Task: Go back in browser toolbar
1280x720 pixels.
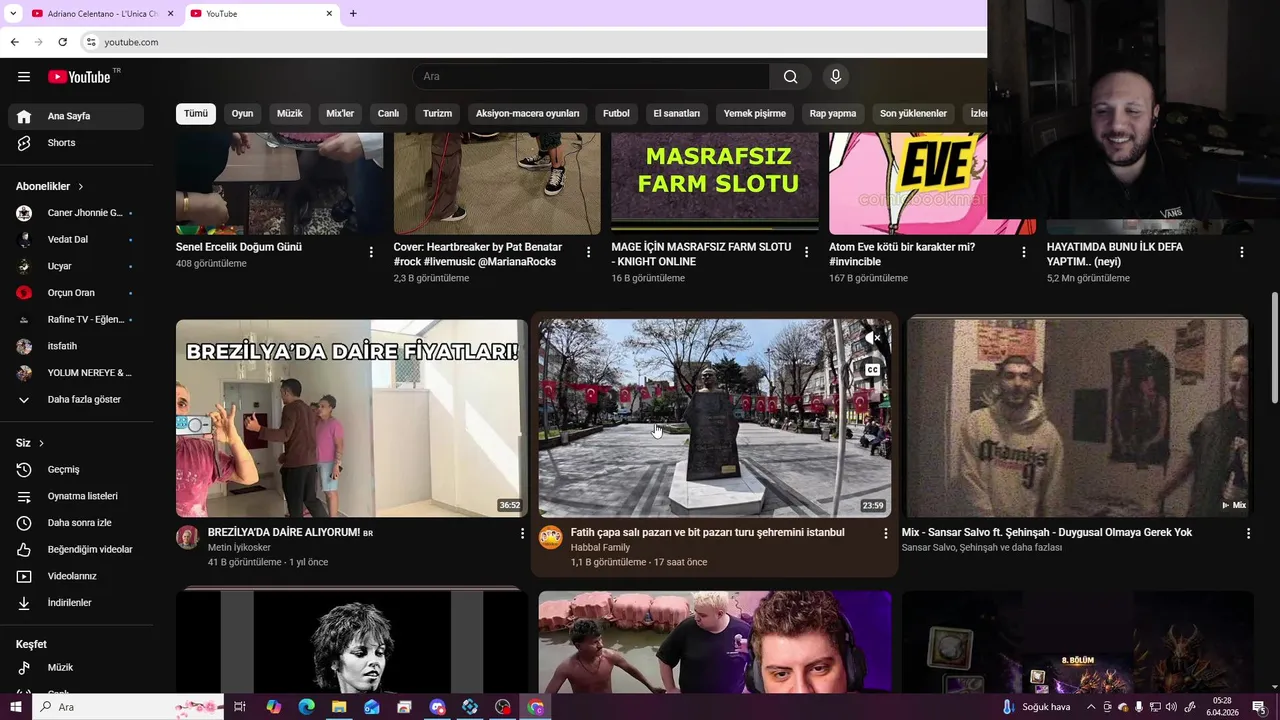Action: (x=14, y=42)
